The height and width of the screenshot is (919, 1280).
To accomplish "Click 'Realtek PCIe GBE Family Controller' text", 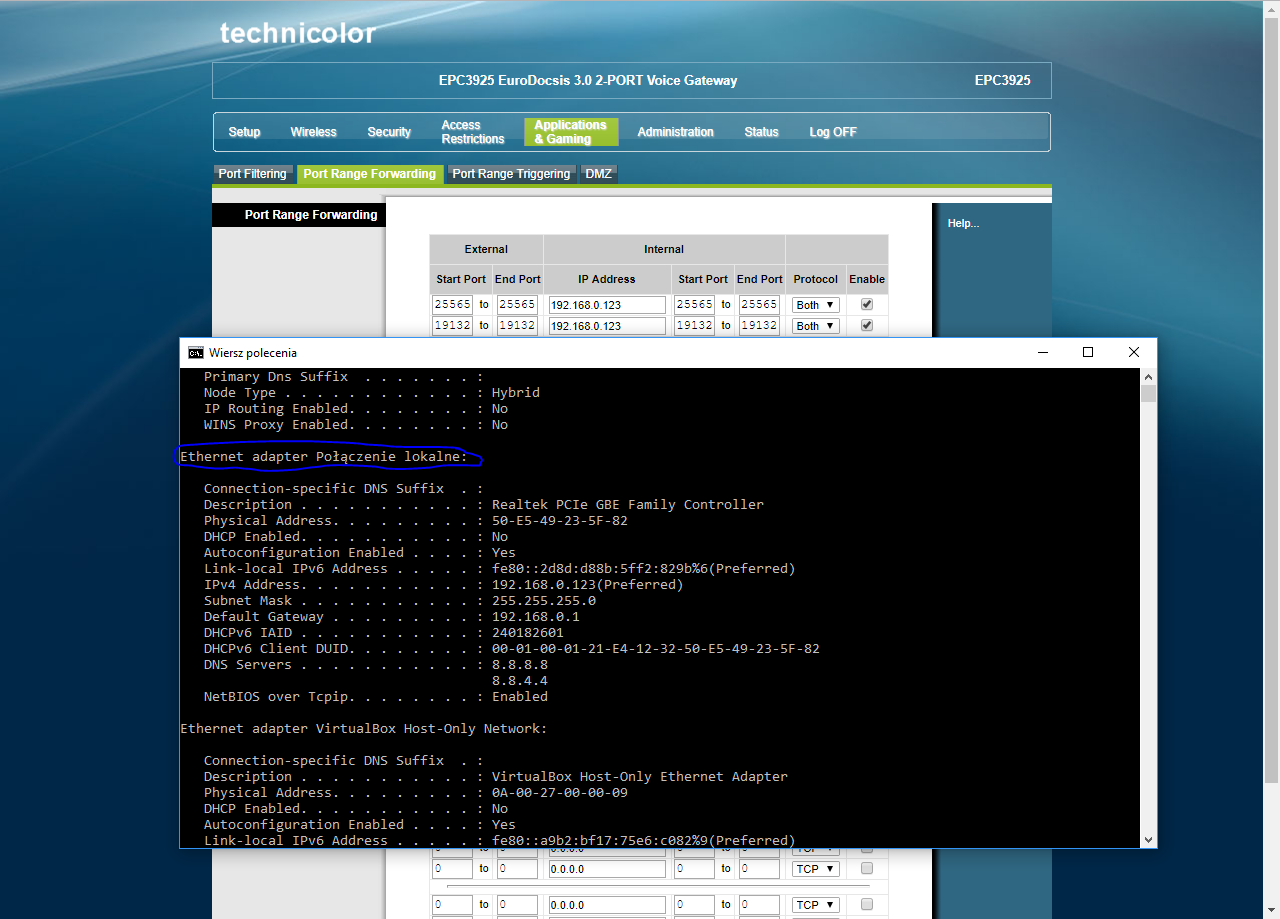I will [628, 505].
